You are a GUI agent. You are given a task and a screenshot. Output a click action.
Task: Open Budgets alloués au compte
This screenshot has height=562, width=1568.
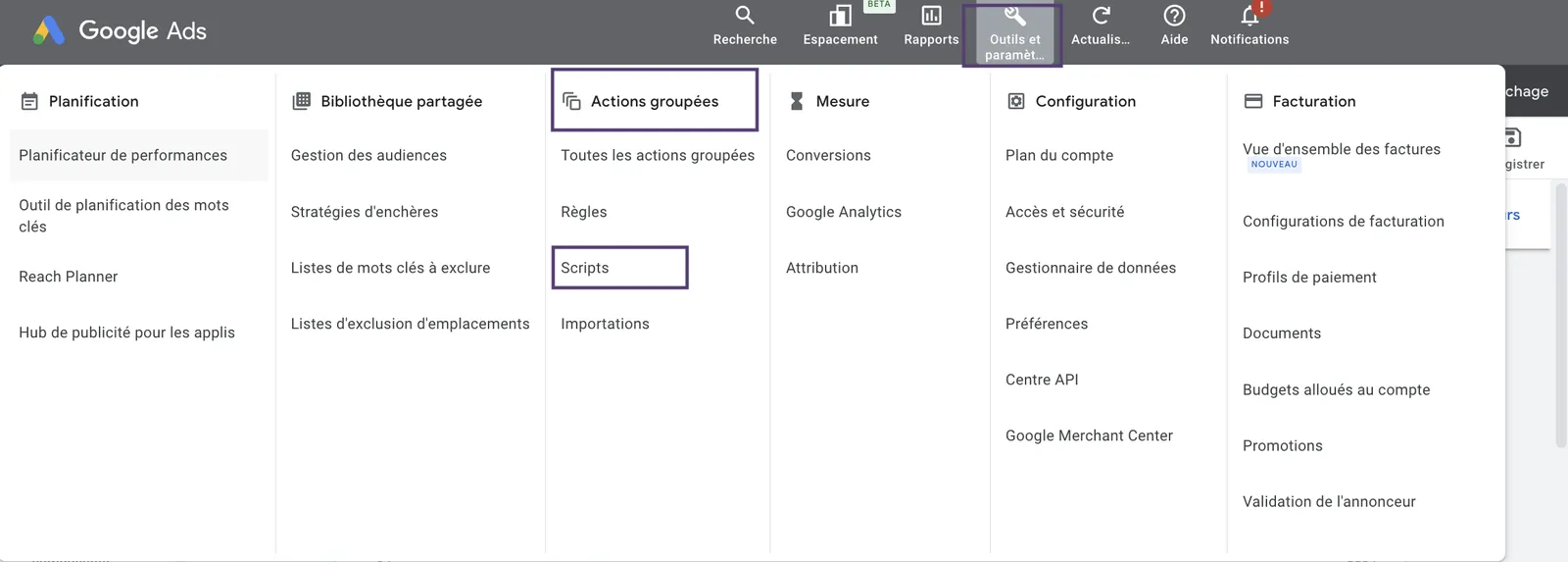[1337, 389]
